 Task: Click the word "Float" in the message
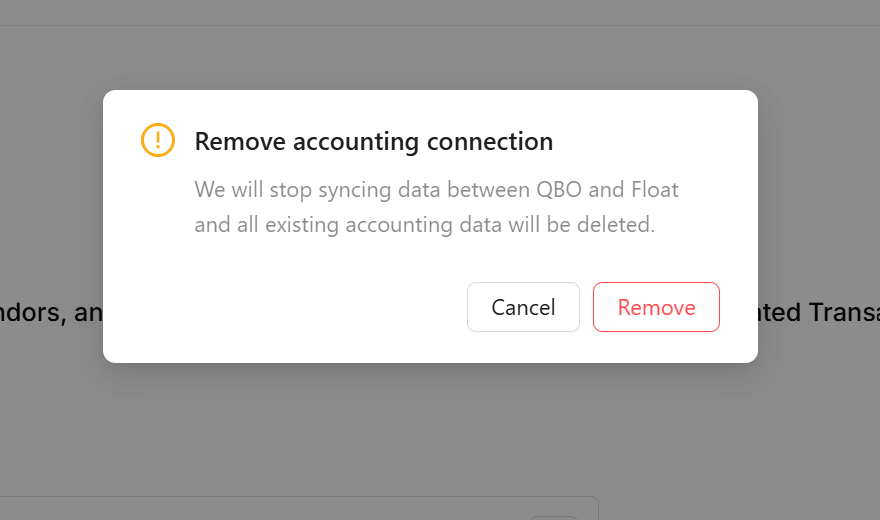pyautogui.click(x=655, y=189)
